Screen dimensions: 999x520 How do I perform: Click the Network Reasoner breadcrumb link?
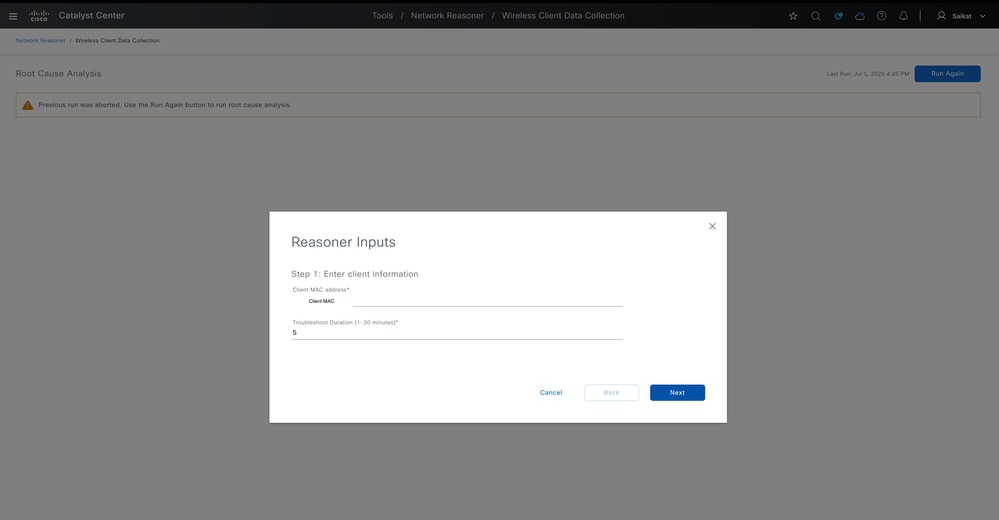point(41,40)
